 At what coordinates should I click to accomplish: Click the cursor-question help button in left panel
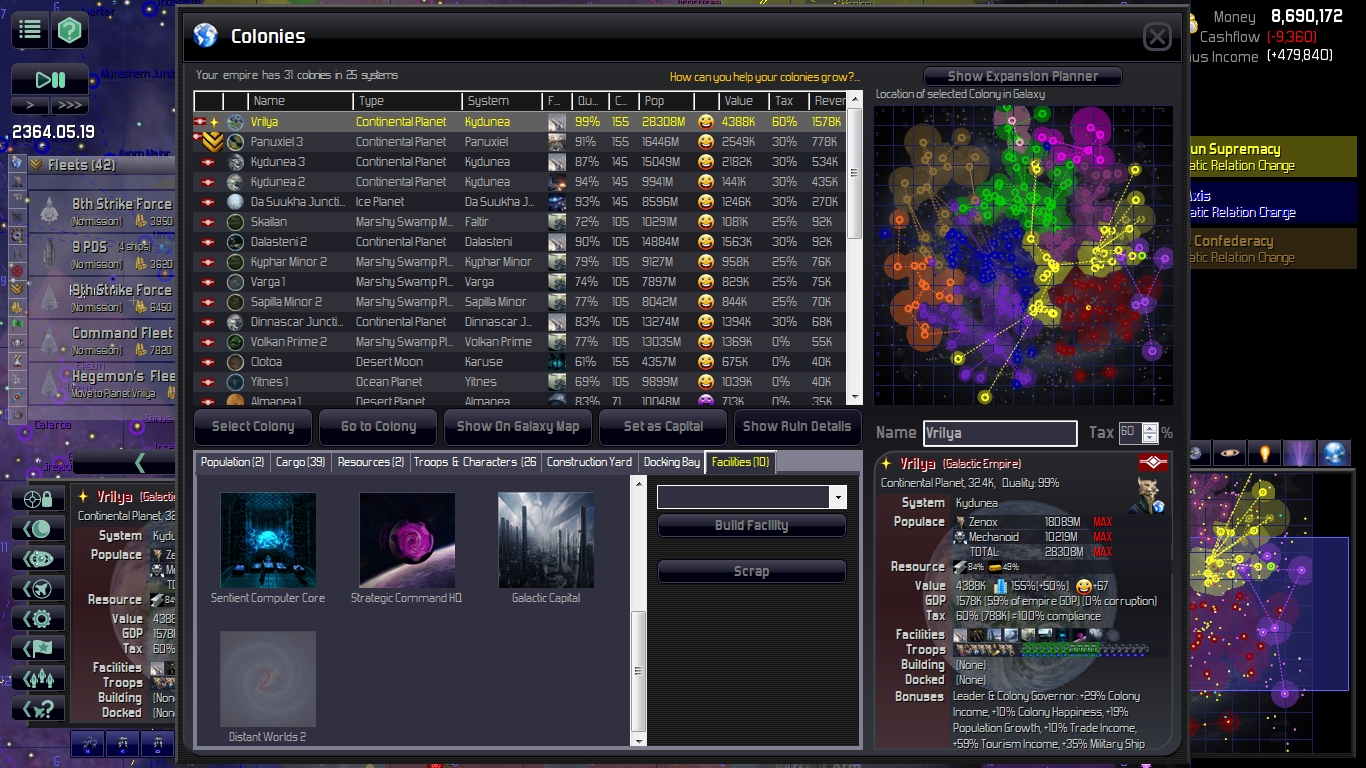point(38,708)
